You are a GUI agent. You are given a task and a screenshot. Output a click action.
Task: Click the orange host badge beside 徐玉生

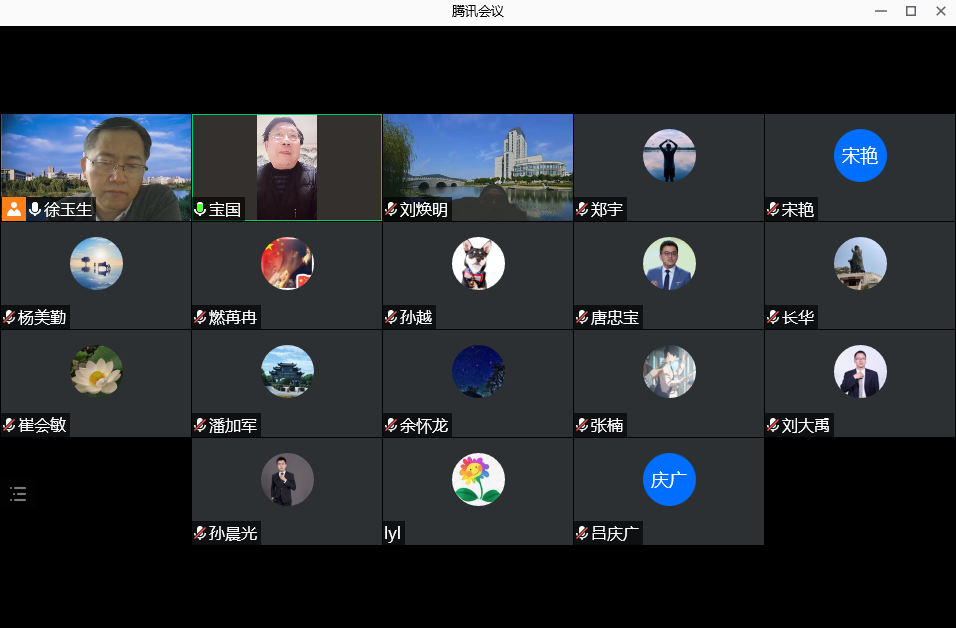(14, 209)
